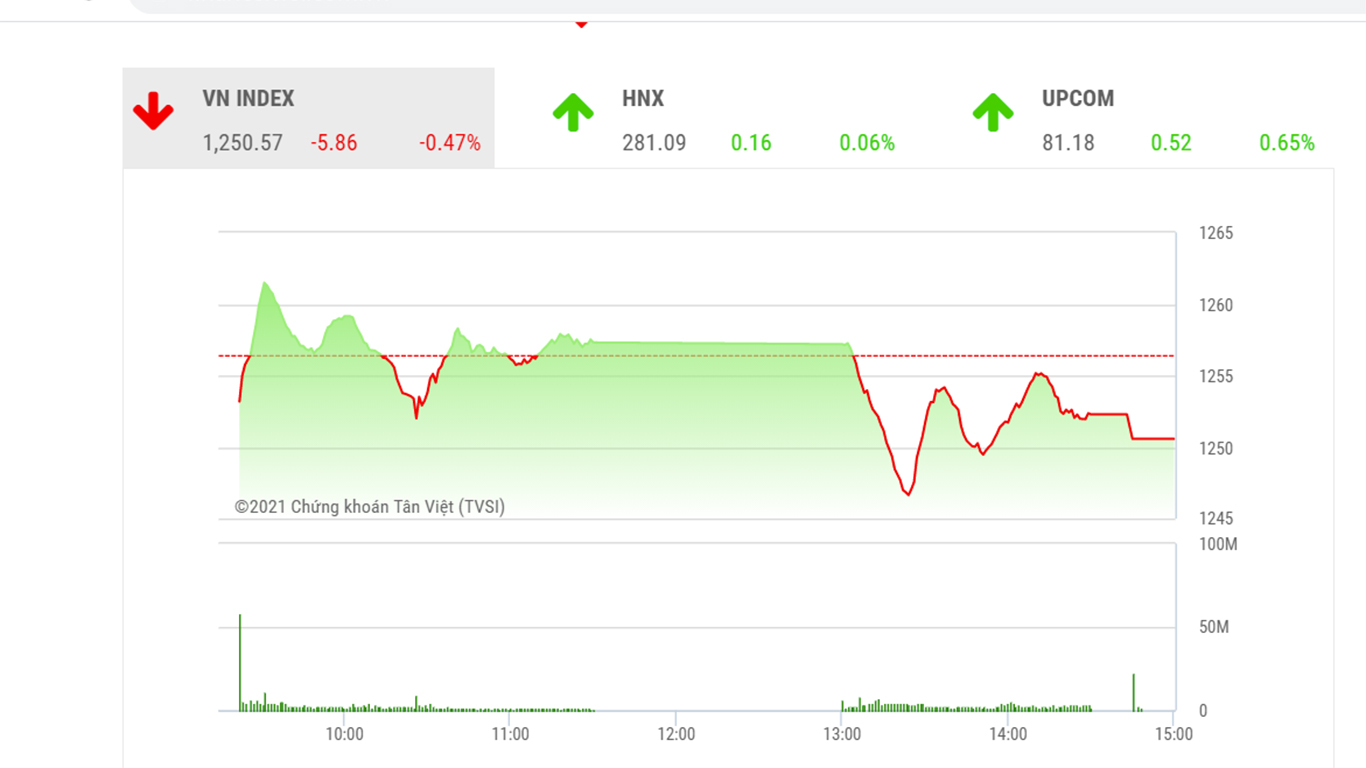Click the 50M volume axis label
The height and width of the screenshot is (768, 1366).
click(1214, 627)
